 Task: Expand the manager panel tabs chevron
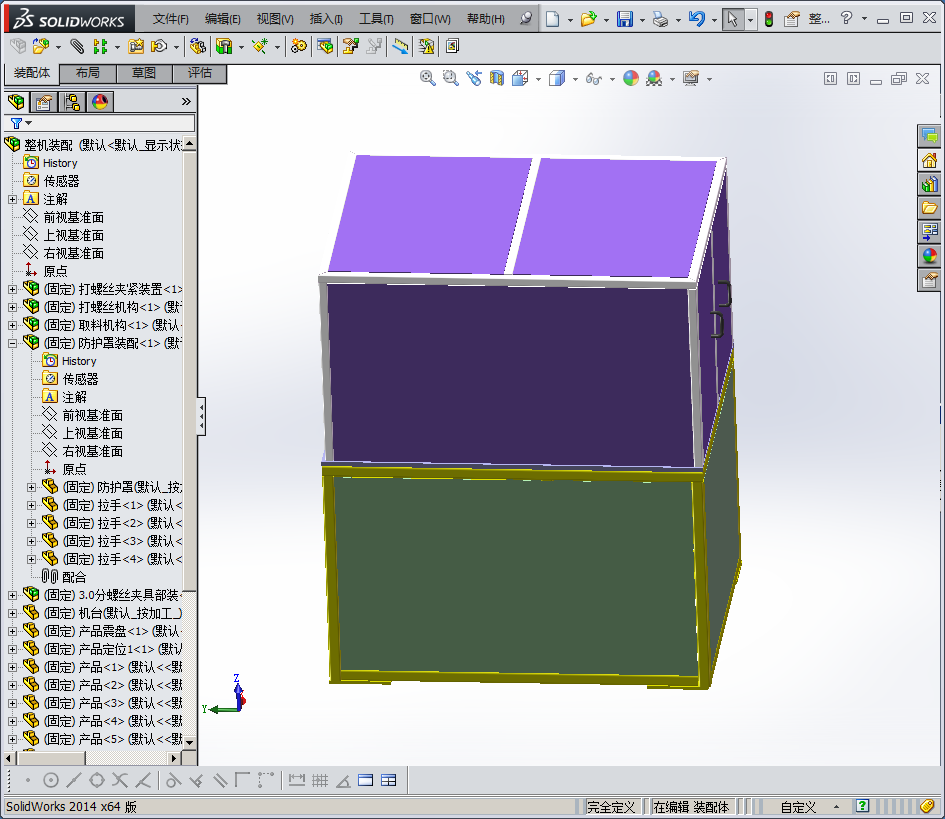(x=186, y=102)
